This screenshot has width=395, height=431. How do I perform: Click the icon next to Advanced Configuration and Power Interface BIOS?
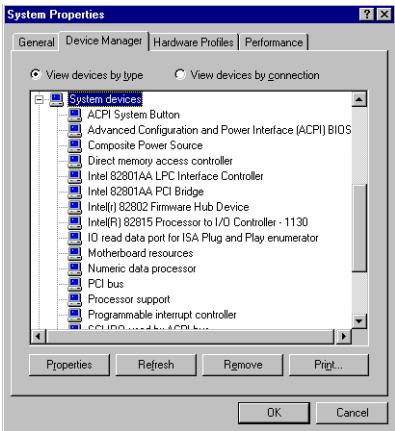click(x=75, y=130)
